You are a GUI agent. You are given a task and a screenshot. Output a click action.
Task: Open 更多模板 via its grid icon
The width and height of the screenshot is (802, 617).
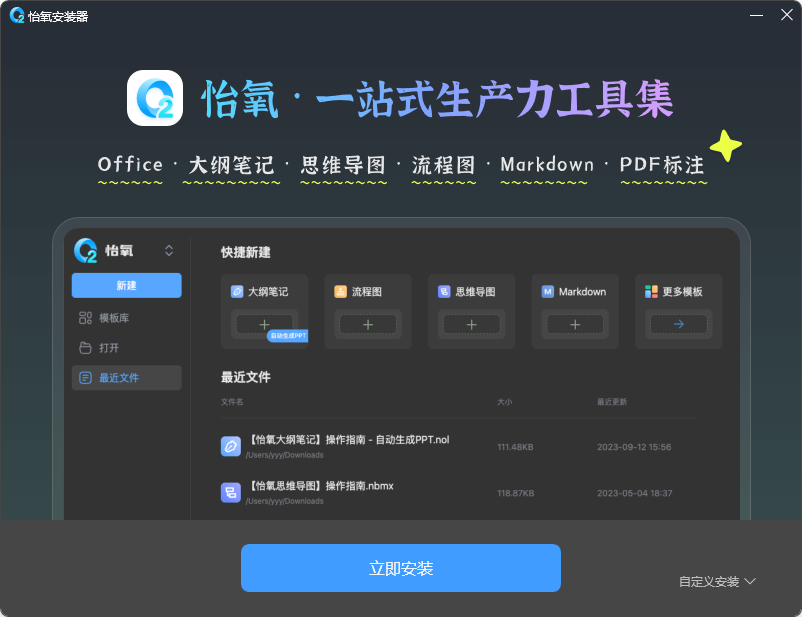coord(649,291)
